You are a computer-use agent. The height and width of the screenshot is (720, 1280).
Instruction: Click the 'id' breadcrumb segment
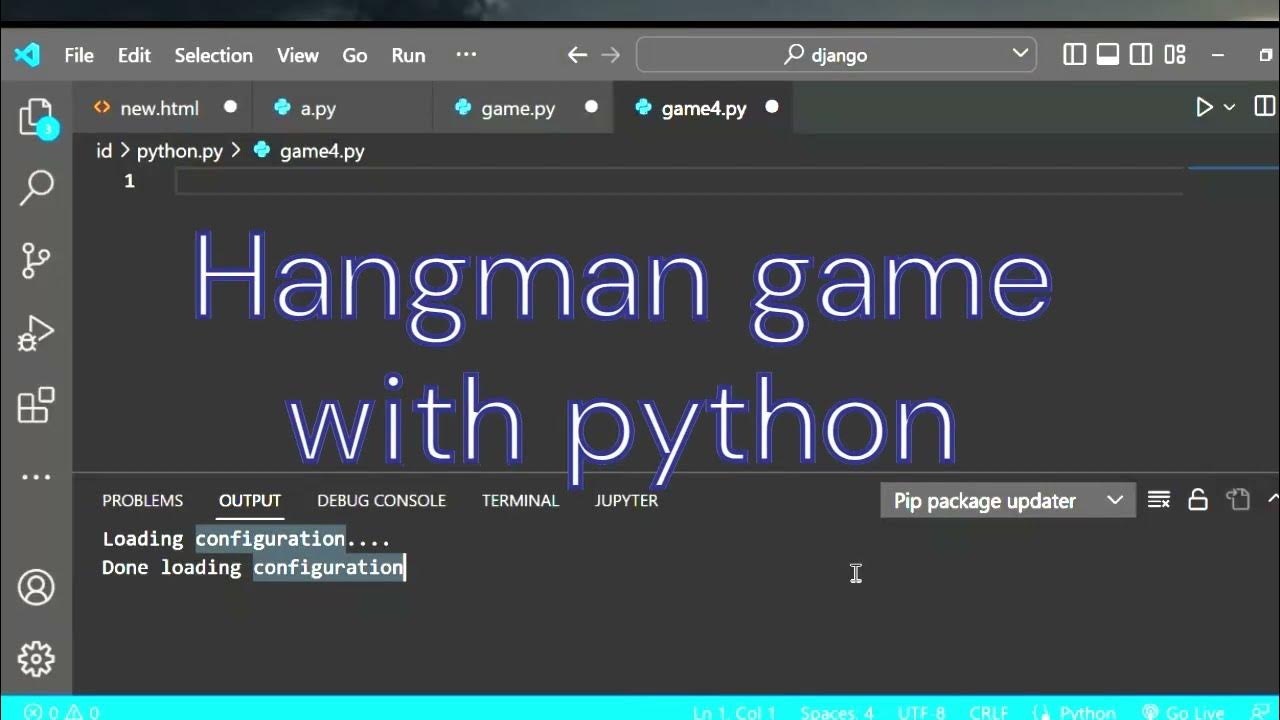[x=104, y=151]
